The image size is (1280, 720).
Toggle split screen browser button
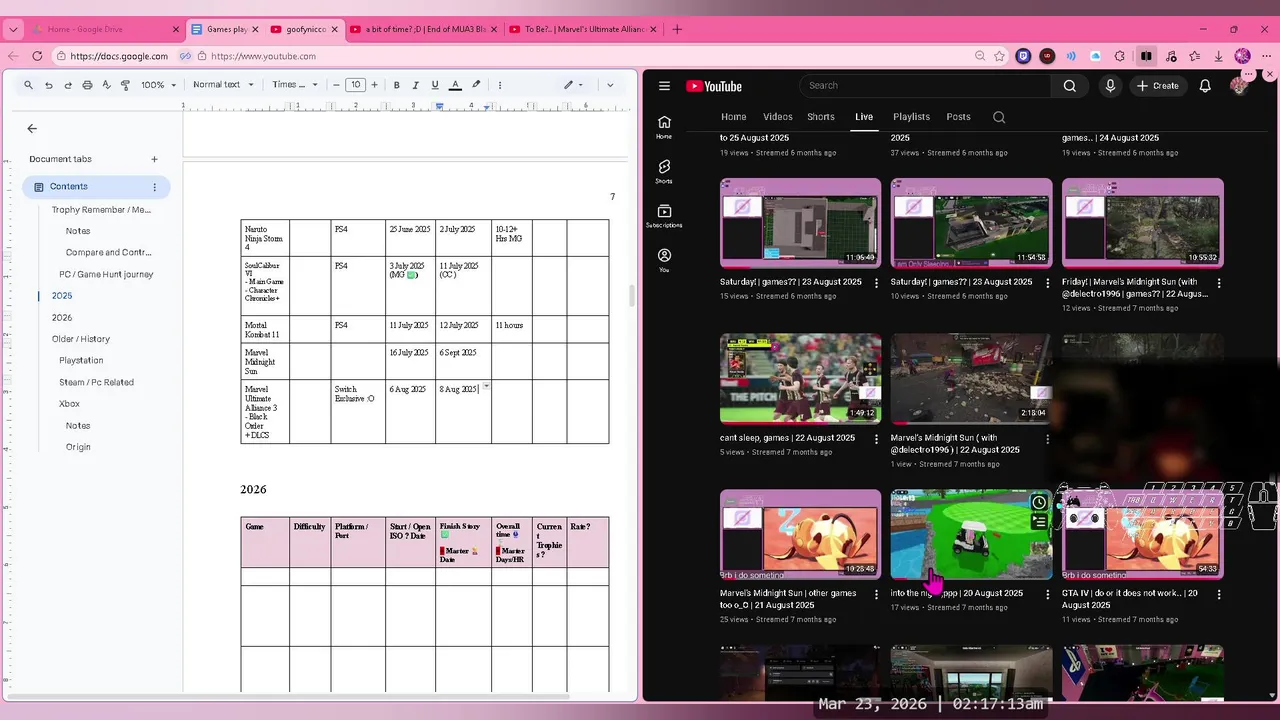[1146, 56]
